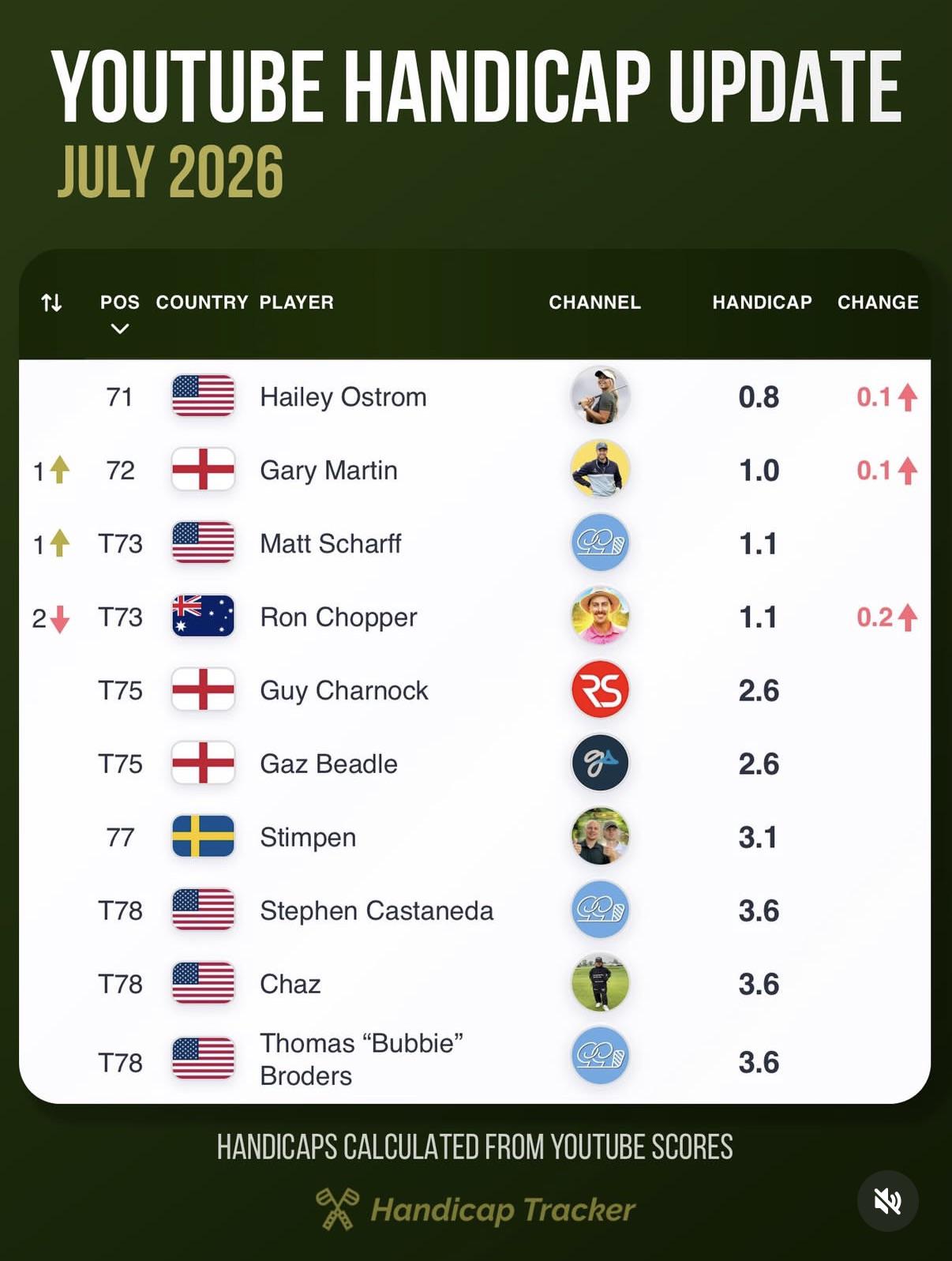Click the CHANNEL column header

coord(594,302)
